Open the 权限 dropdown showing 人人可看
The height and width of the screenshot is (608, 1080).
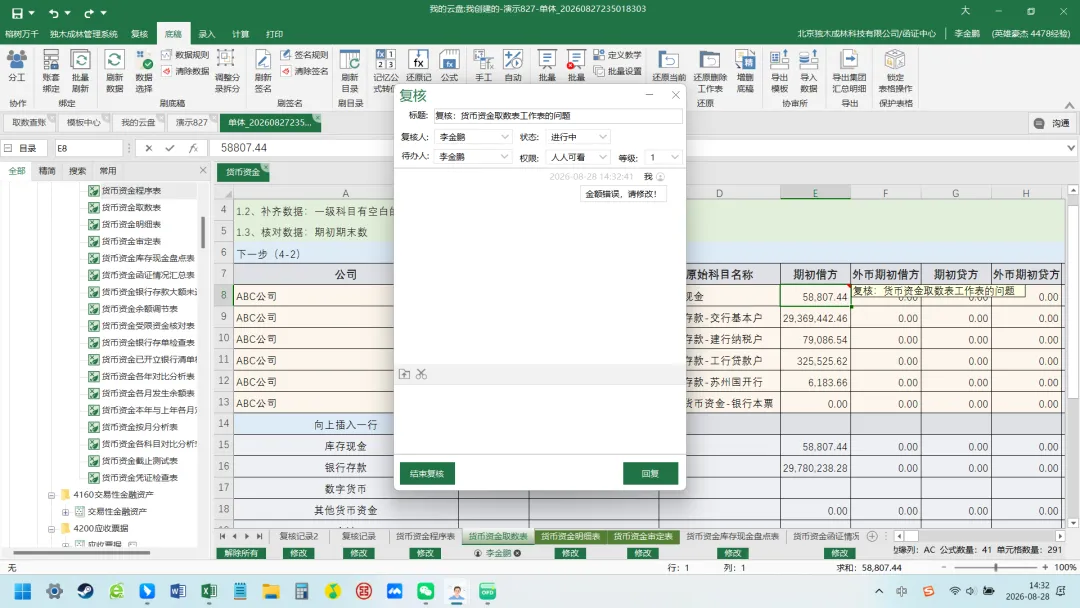[x=577, y=157]
